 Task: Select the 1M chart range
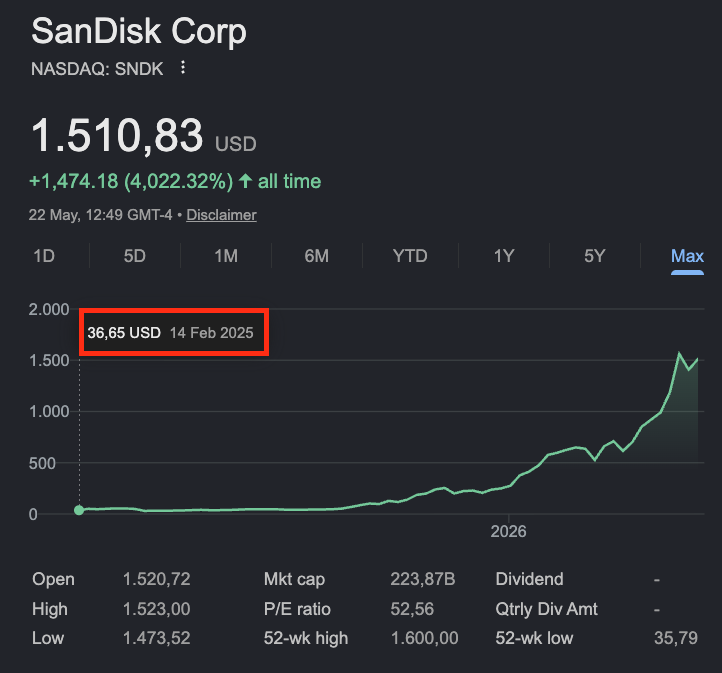click(226, 256)
